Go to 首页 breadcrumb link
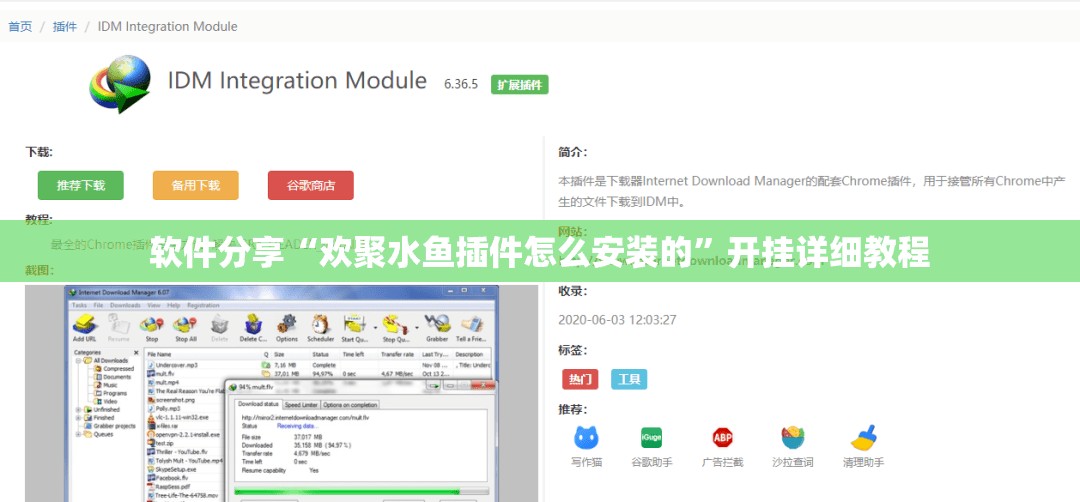 [x=20, y=27]
